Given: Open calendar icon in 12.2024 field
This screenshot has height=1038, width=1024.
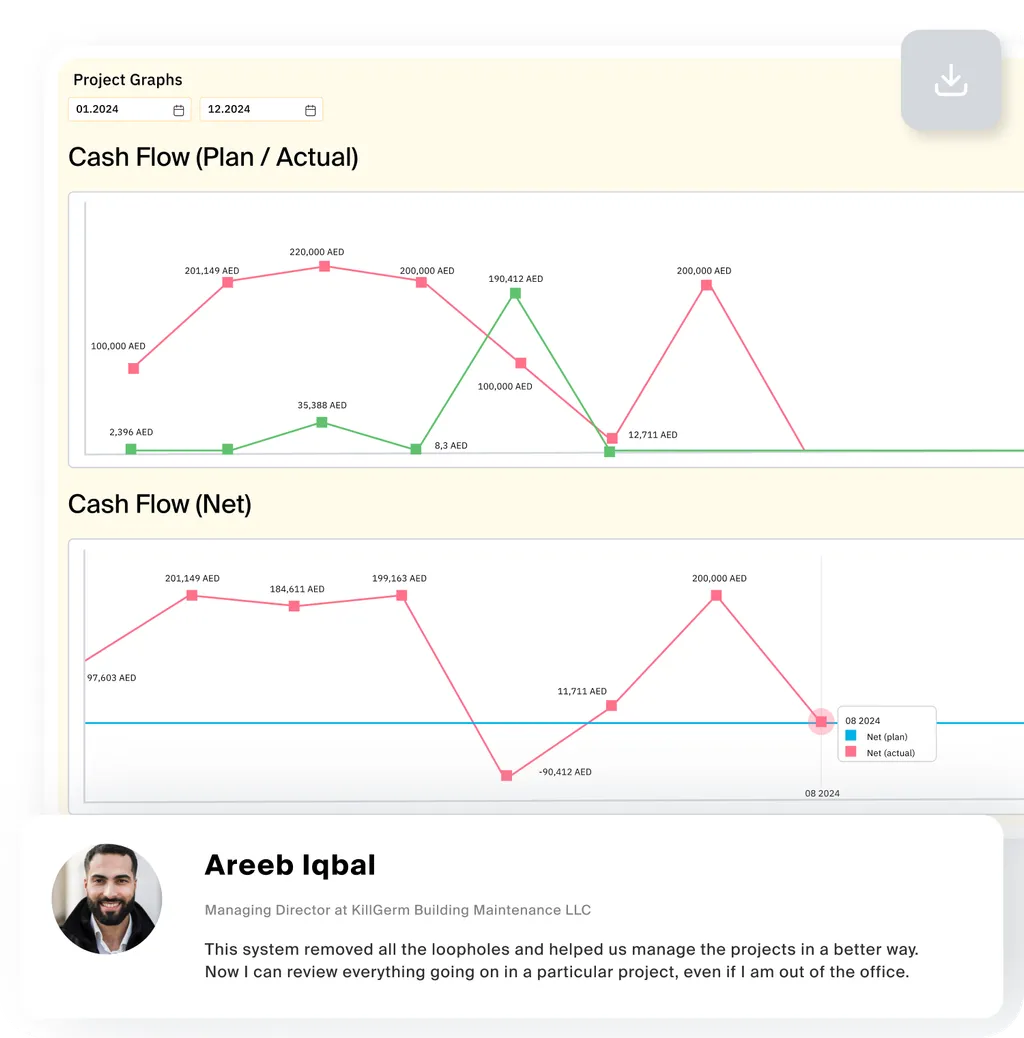Looking at the screenshot, I should pyautogui.click(x=310, y=110).
